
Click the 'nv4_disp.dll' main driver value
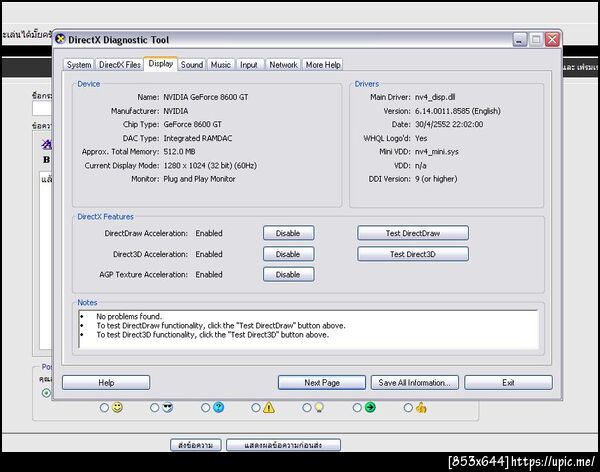435,97
